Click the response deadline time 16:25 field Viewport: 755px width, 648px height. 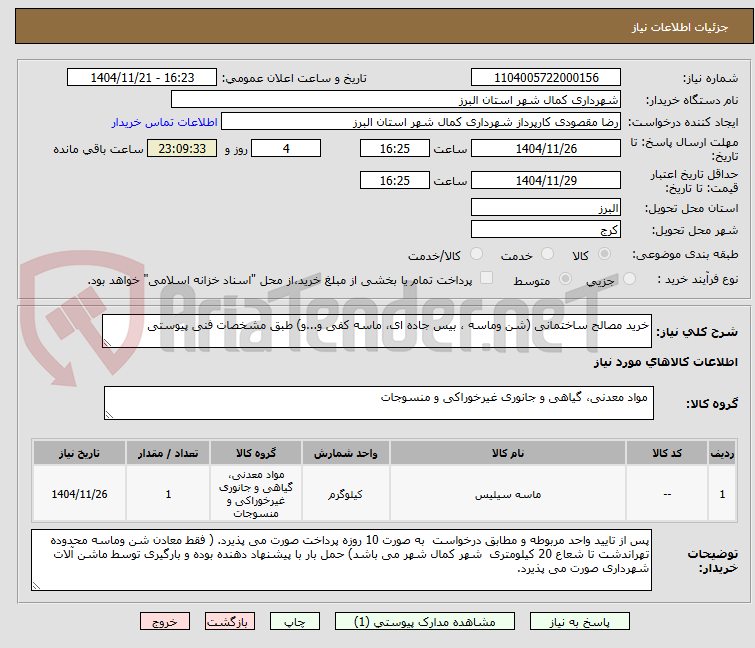click(x=395, y=148)
